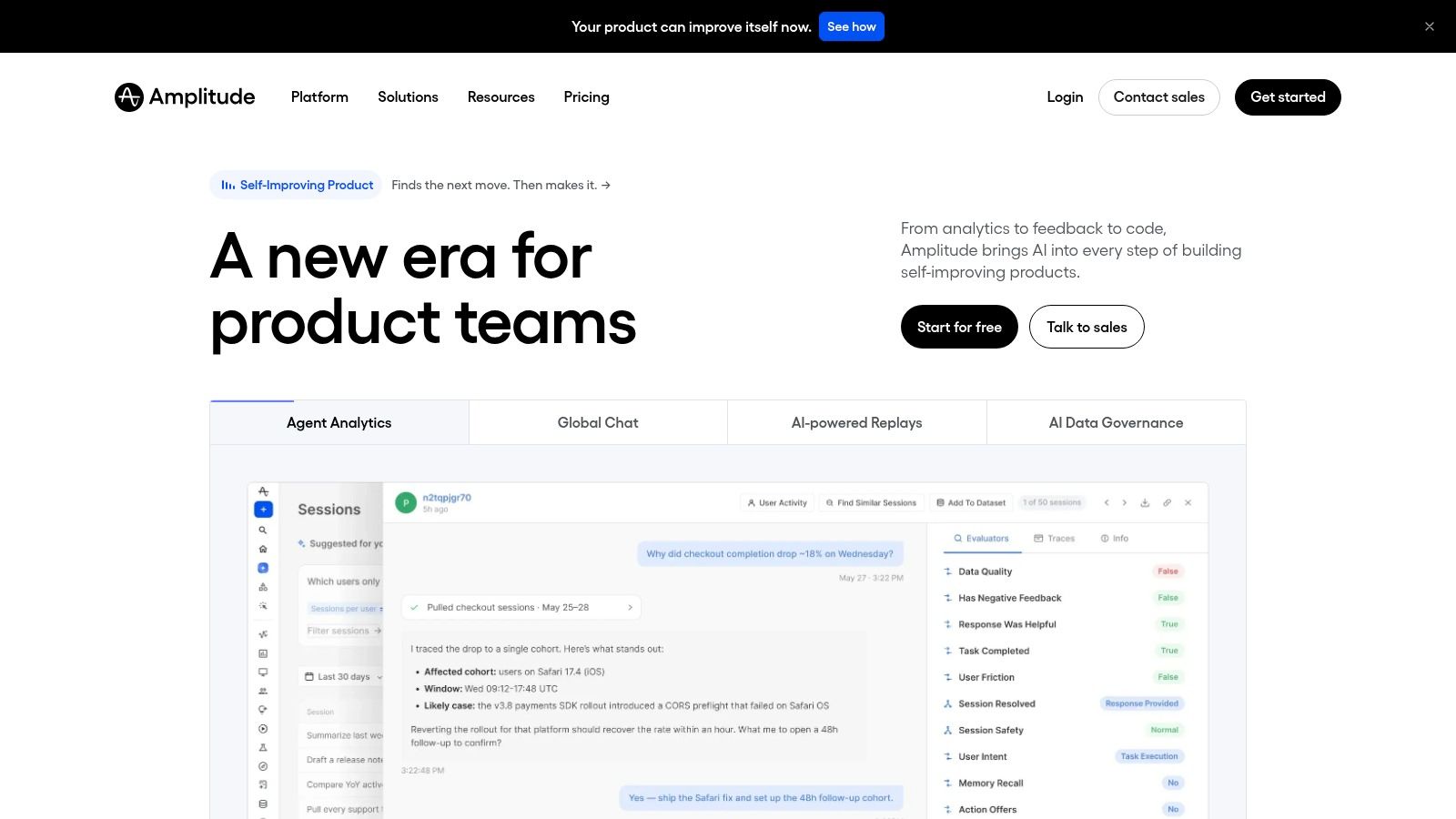This screenshot has height=819, width=1456.
Task: Click the User Friction row label
Action: [986, 677]
